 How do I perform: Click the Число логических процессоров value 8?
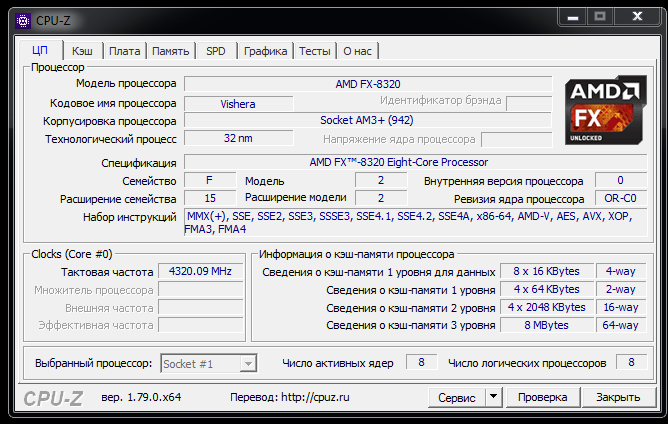(631, 362)
